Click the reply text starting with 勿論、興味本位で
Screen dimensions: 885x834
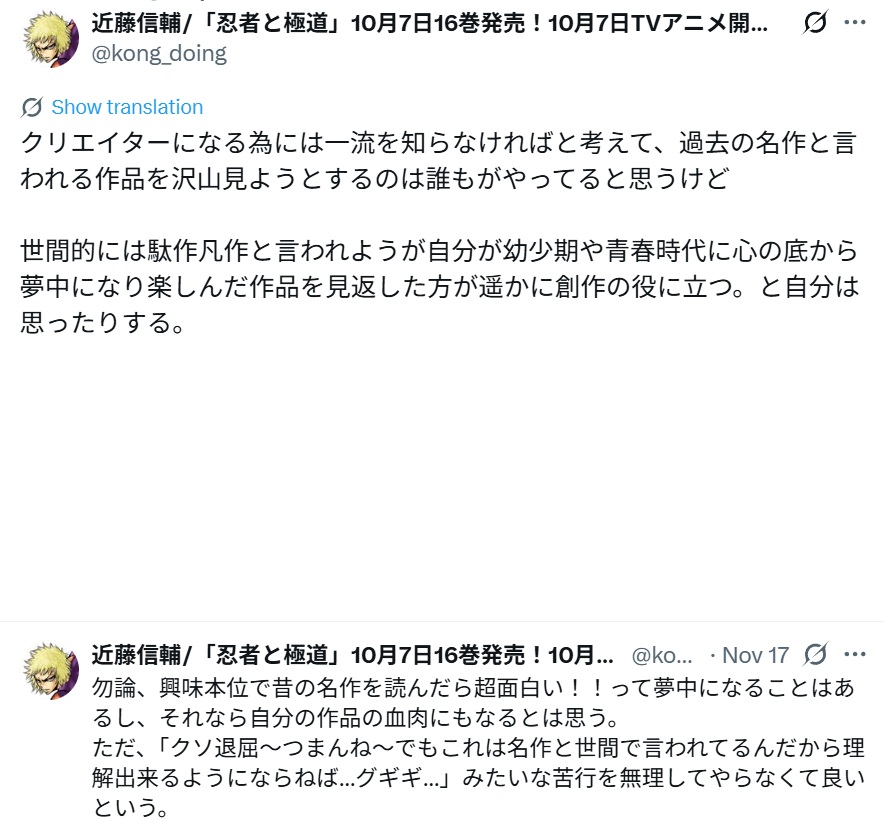[438, 702]
